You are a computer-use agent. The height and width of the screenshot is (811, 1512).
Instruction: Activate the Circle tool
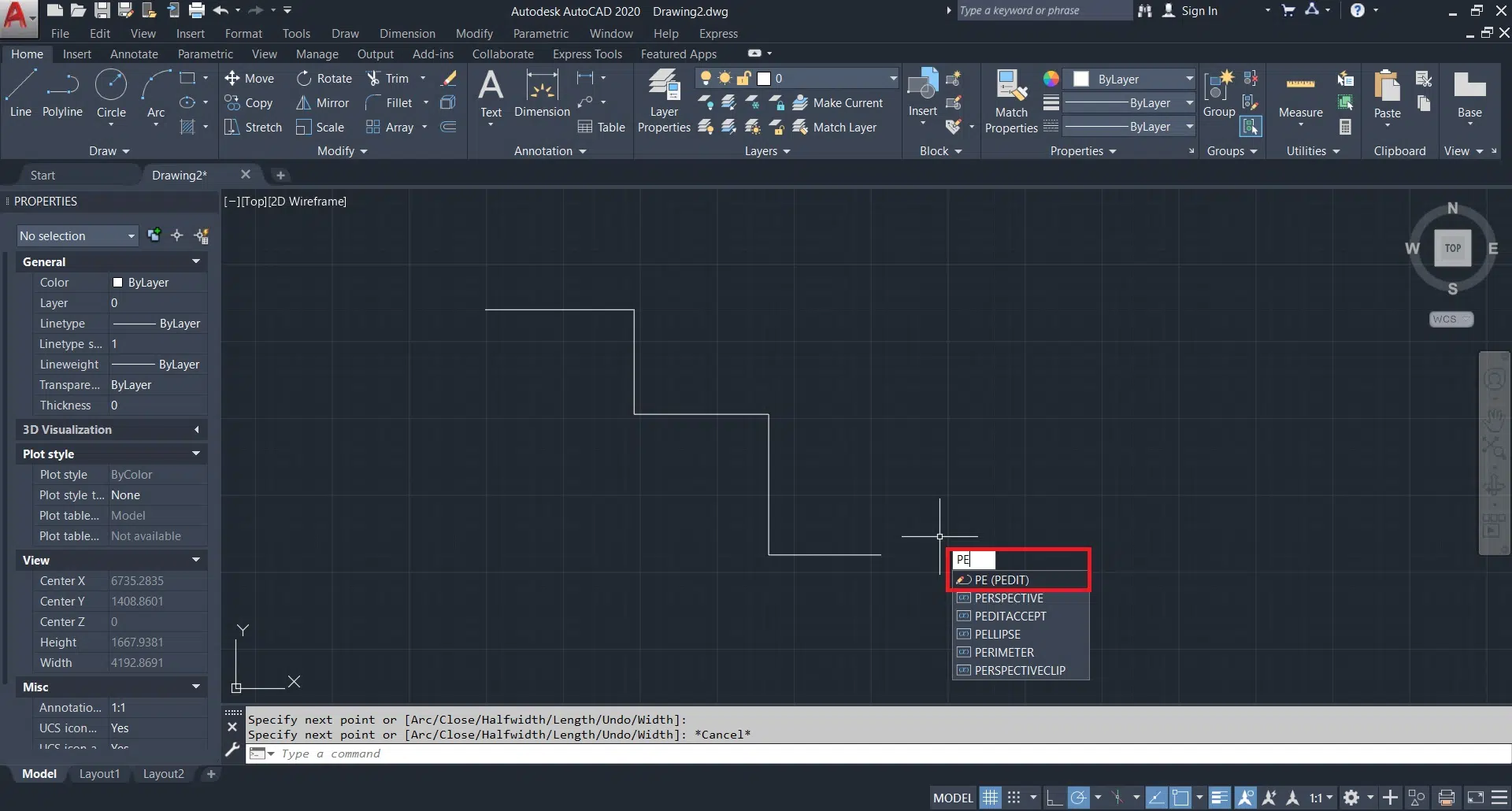pos(111,93)
